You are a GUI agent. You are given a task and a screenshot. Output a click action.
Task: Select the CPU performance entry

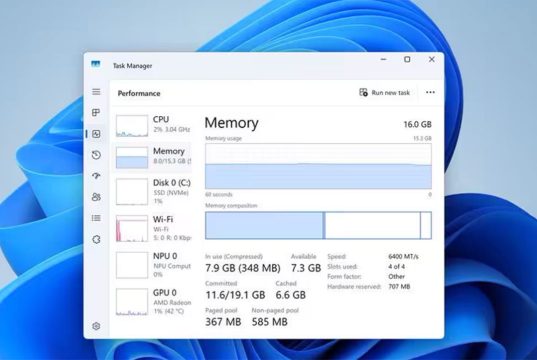(153, 125)
